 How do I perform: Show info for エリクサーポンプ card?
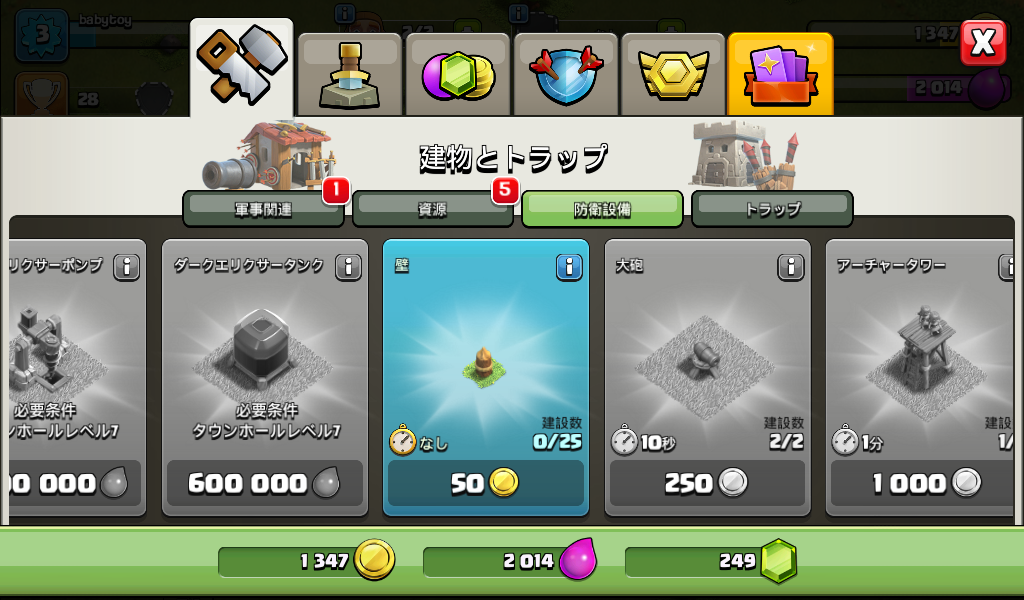tap(127, 267)
